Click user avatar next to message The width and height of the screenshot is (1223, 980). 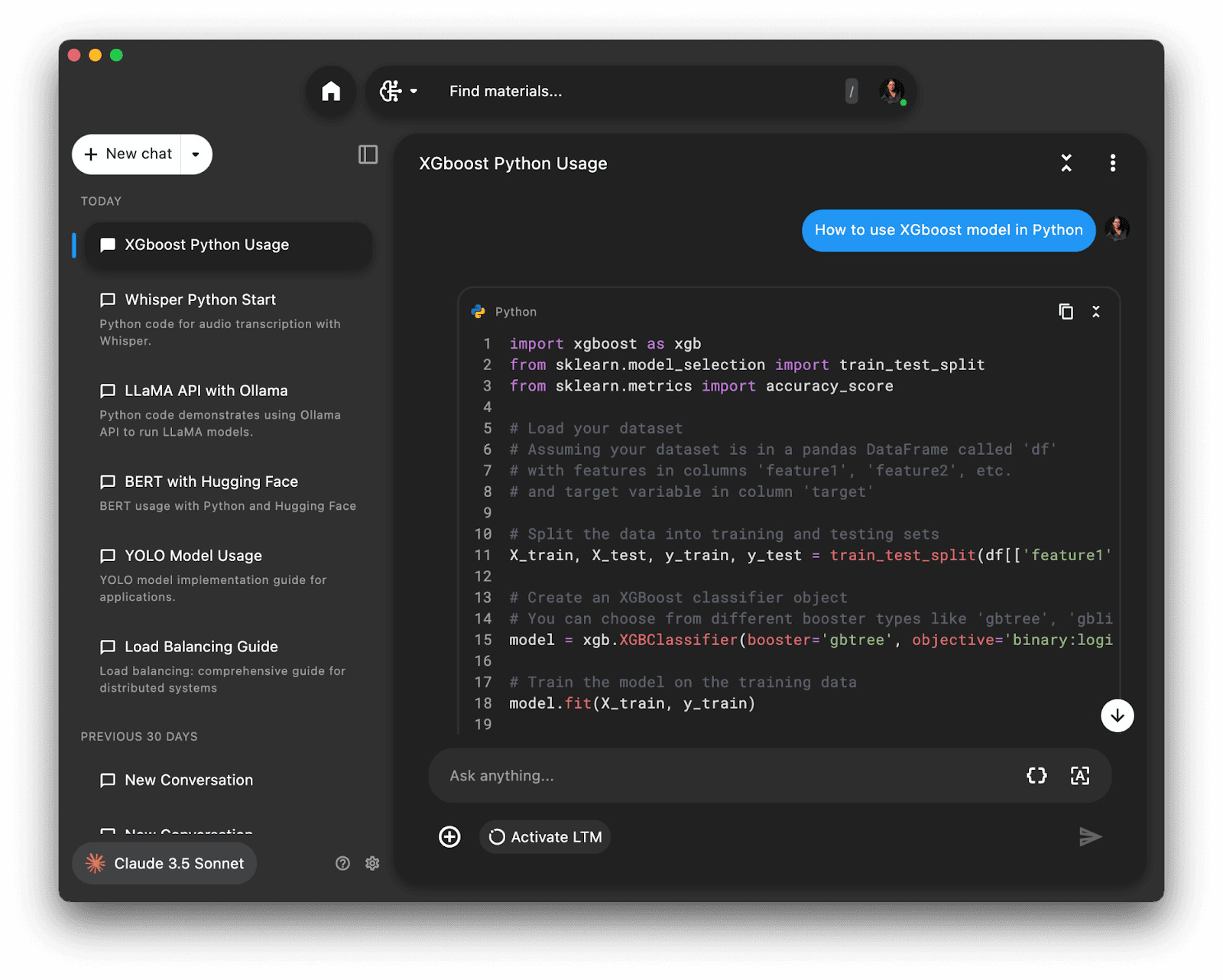tap(1118, 229)
